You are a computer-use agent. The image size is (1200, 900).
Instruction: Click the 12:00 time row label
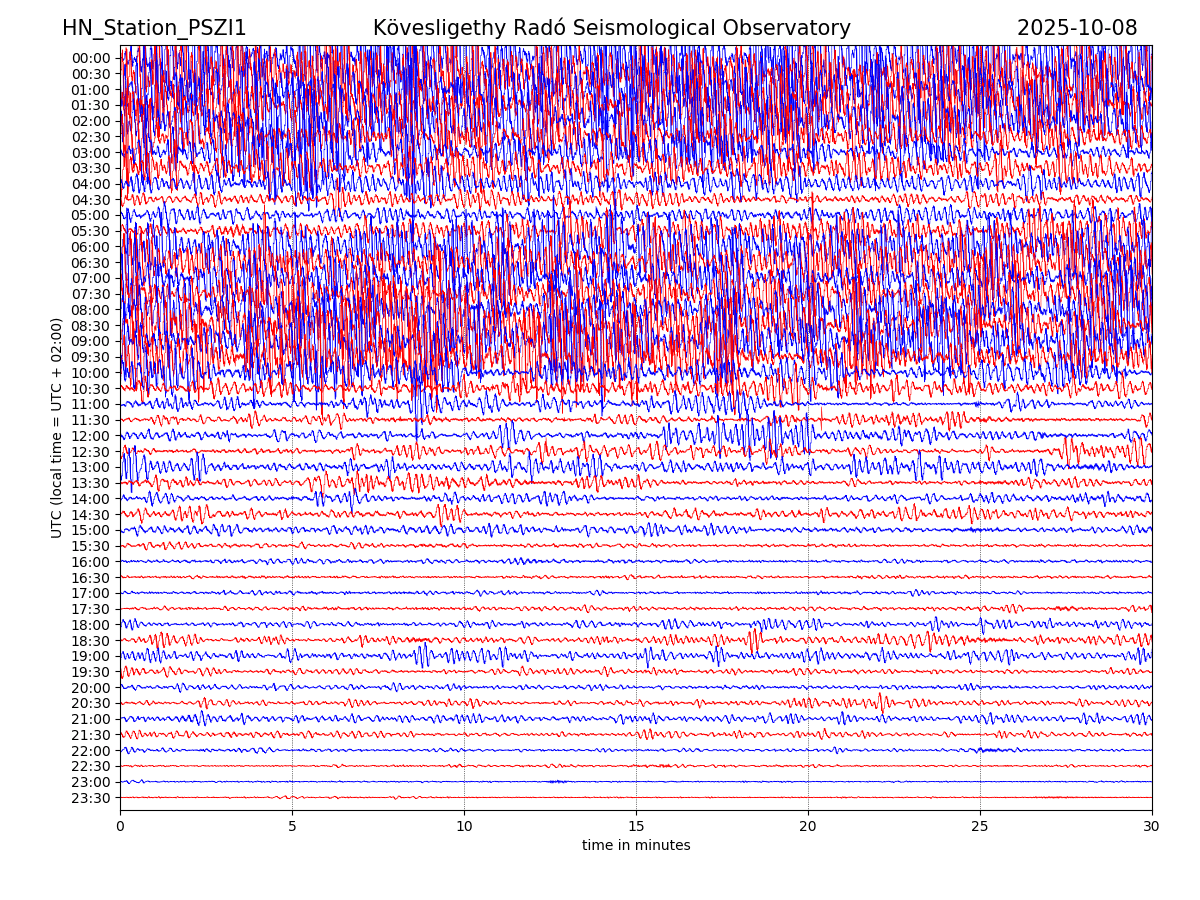tap(90, 436)
